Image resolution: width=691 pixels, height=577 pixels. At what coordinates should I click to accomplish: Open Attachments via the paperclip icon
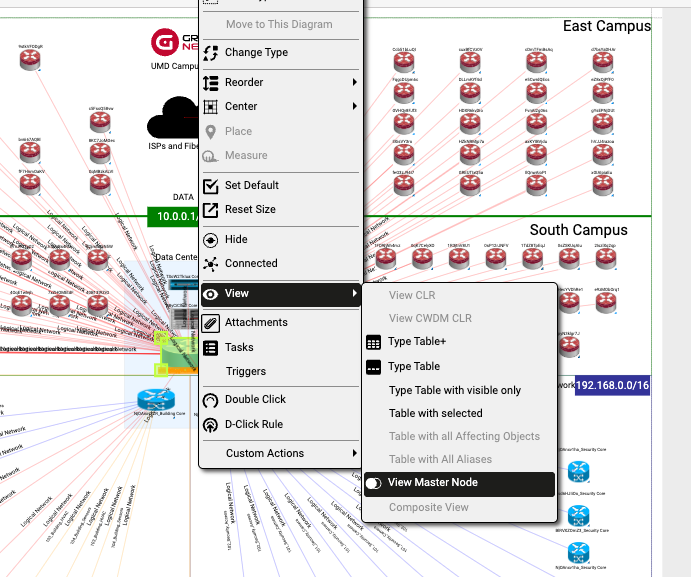pos(210,323)
